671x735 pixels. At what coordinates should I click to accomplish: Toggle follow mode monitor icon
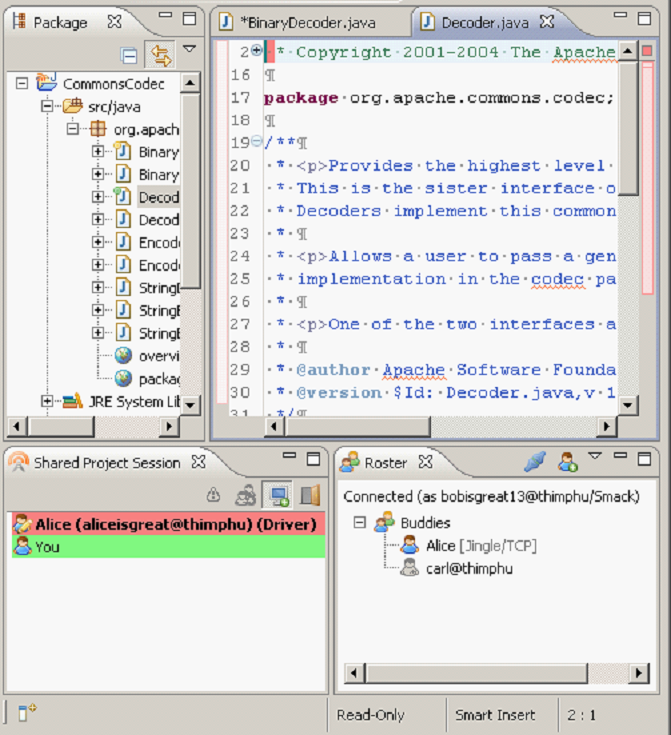click(279, 495)
